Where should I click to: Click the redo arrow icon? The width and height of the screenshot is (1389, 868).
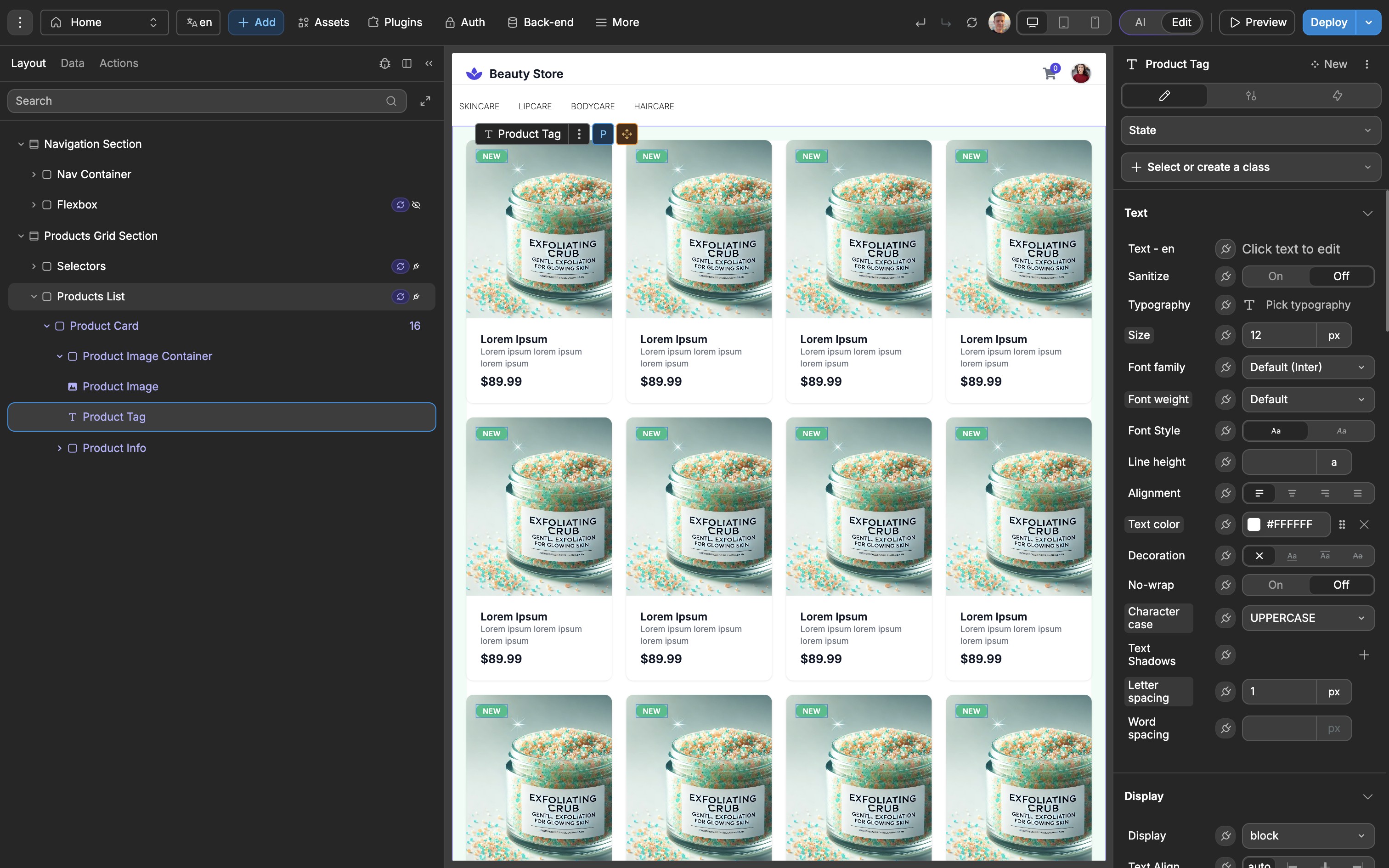[x=946, y=23]
